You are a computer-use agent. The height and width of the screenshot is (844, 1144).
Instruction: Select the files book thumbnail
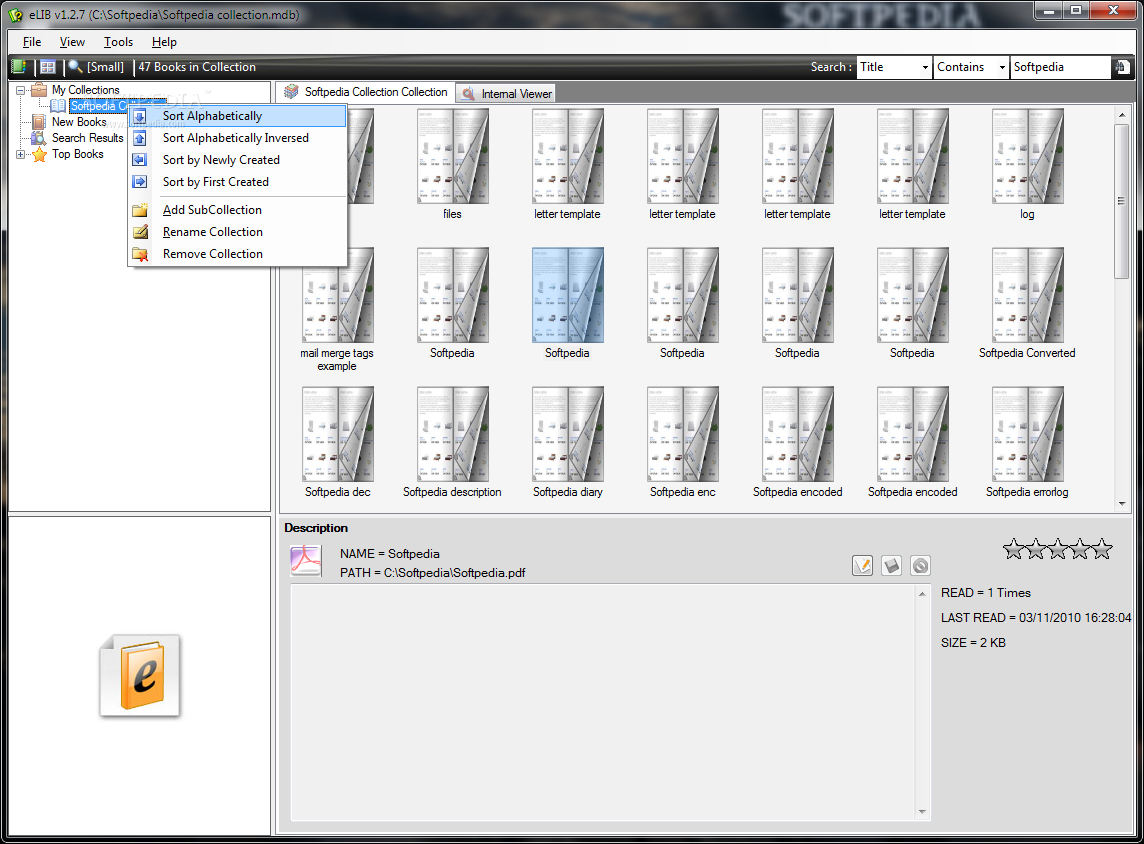click(x=452, y=156)
